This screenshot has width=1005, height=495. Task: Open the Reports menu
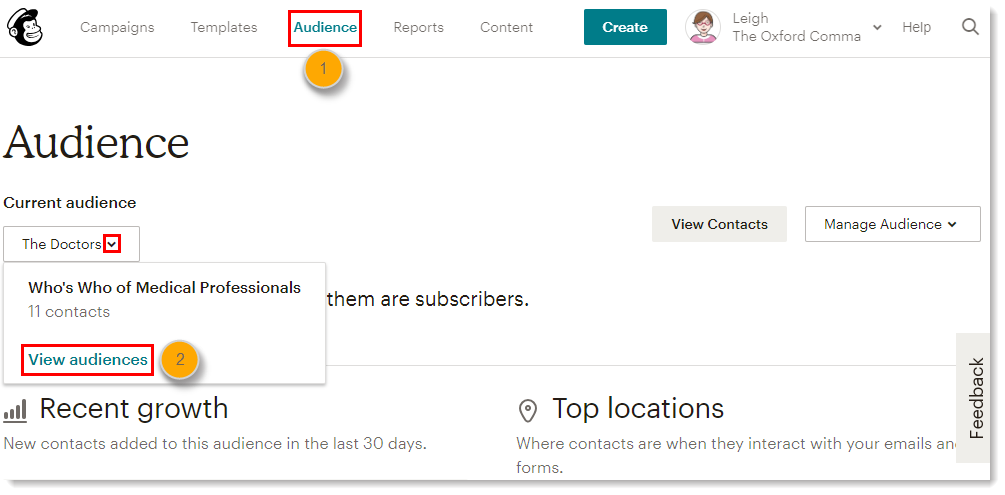point(419,28)
